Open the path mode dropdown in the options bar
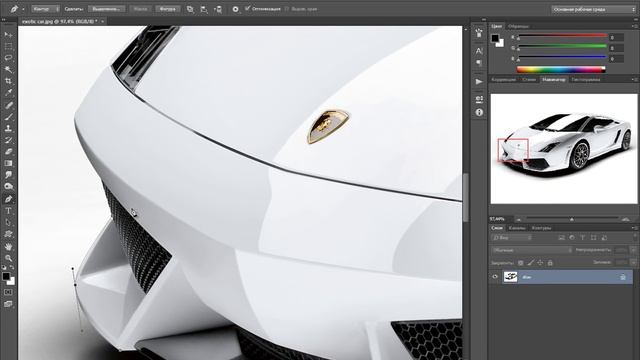 click(45, 9)
